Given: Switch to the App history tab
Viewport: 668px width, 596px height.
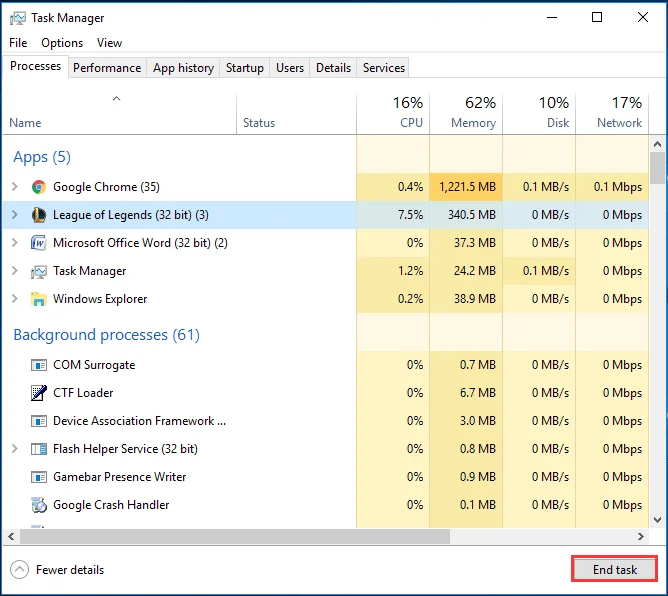Looking at the screenshot, I should pyautogui.click(x=183, y=68).
